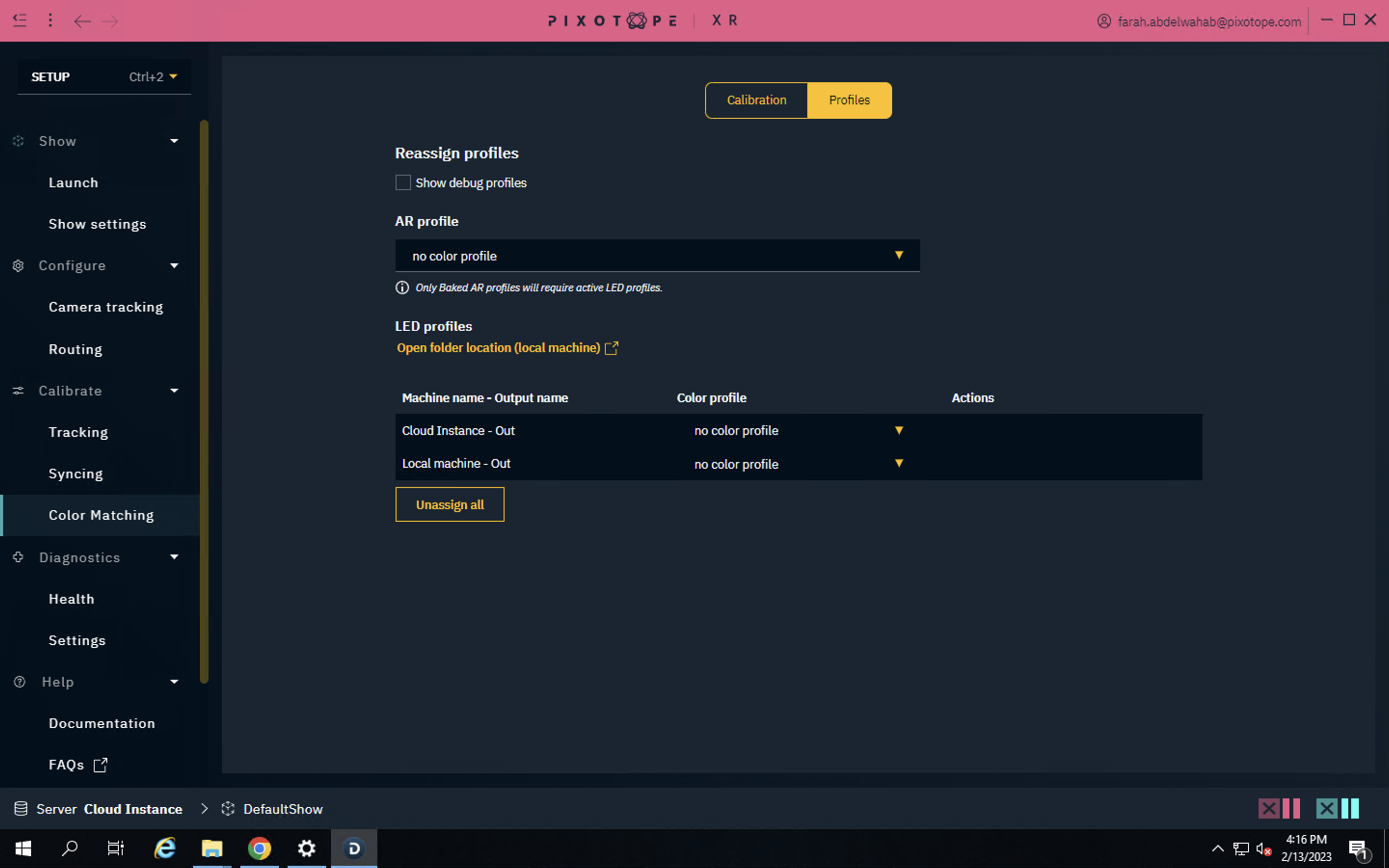The width and height of the screenshot is (1389, 868).
Task: Open the three-dot options menu
Action: [x=51, y=21]
